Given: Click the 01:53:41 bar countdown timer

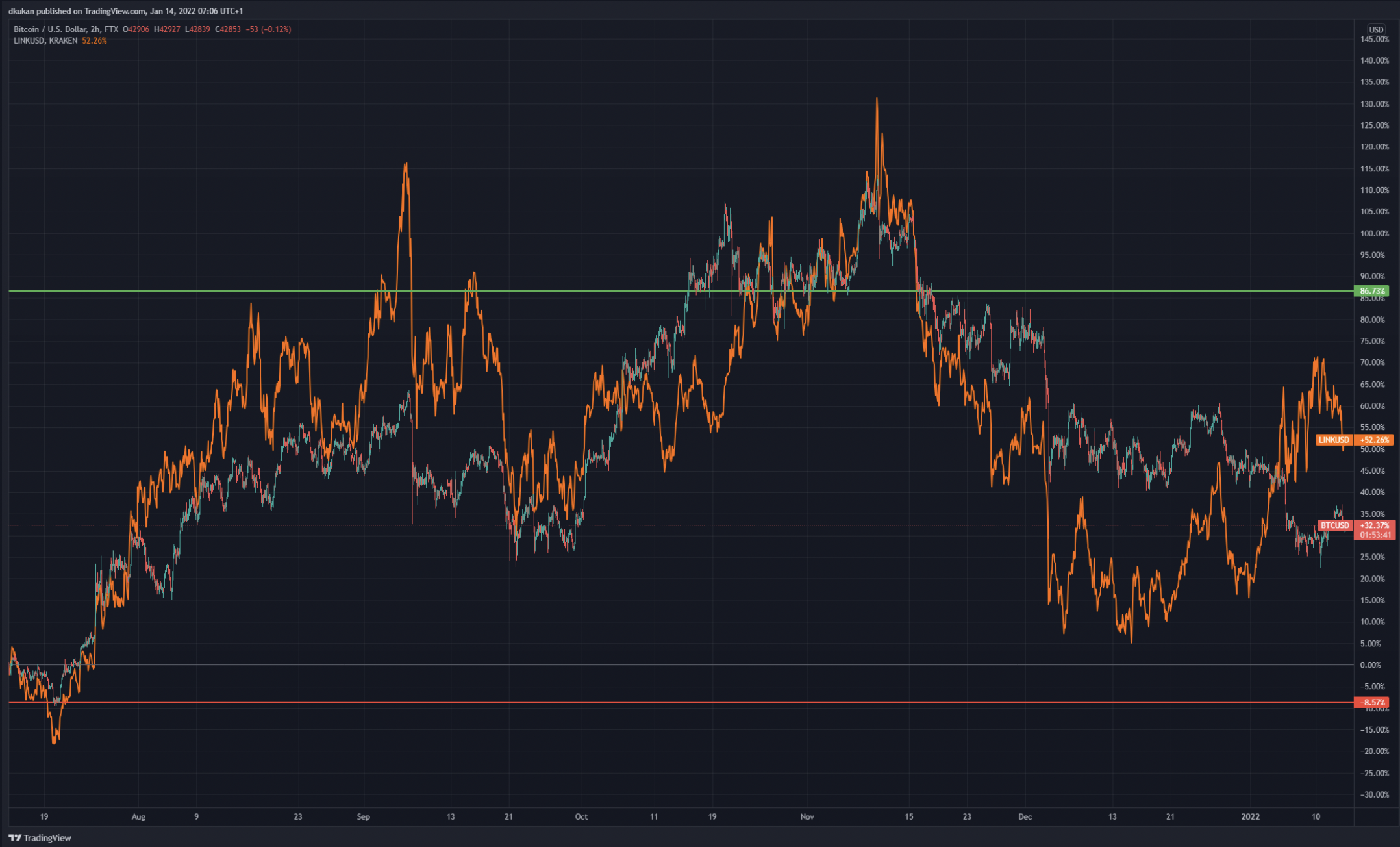Looking at the screenshot, I should (1374, 535).
